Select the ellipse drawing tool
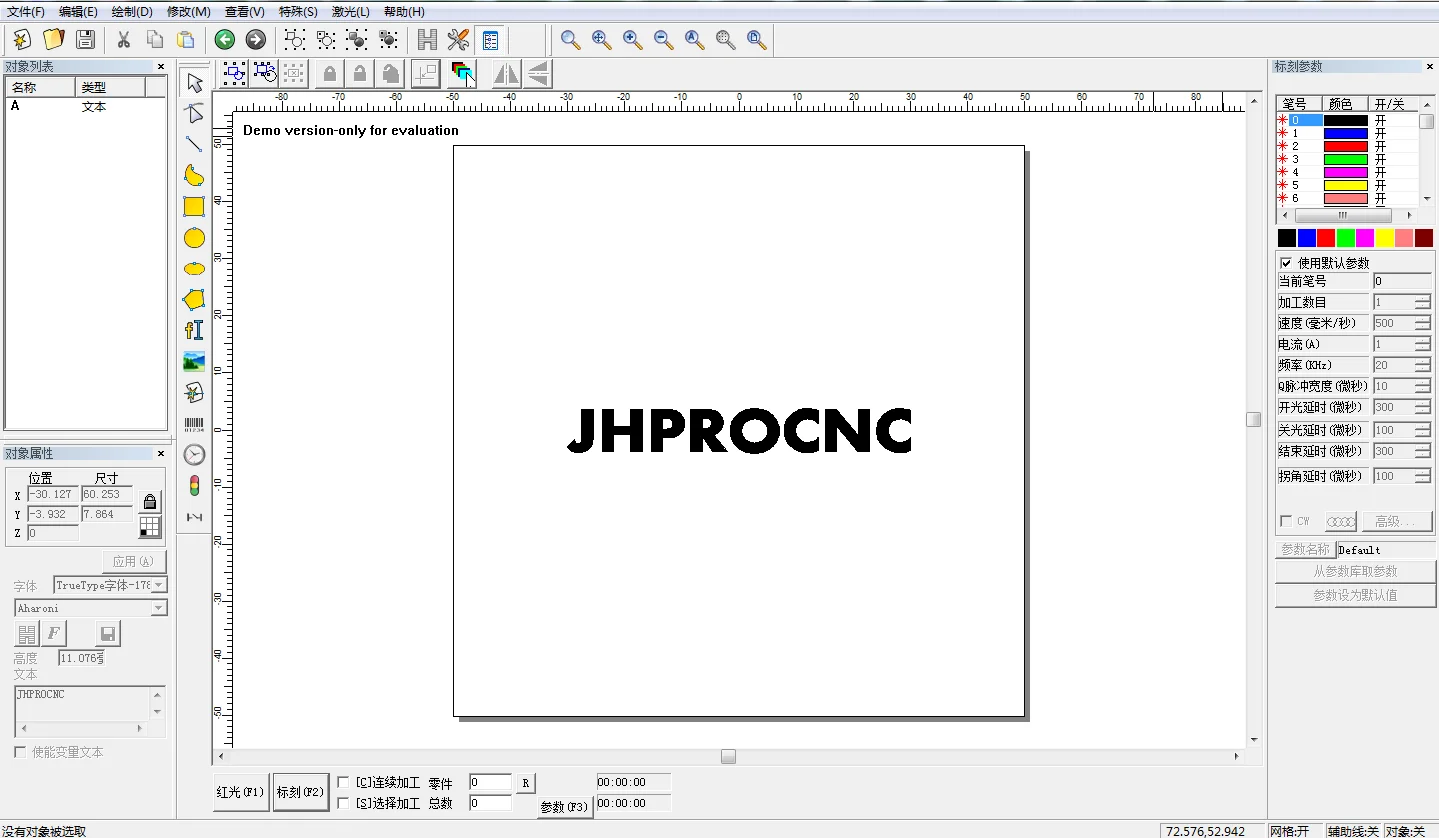This screenshot has width=1439, height=838. (x=194, y=269)
